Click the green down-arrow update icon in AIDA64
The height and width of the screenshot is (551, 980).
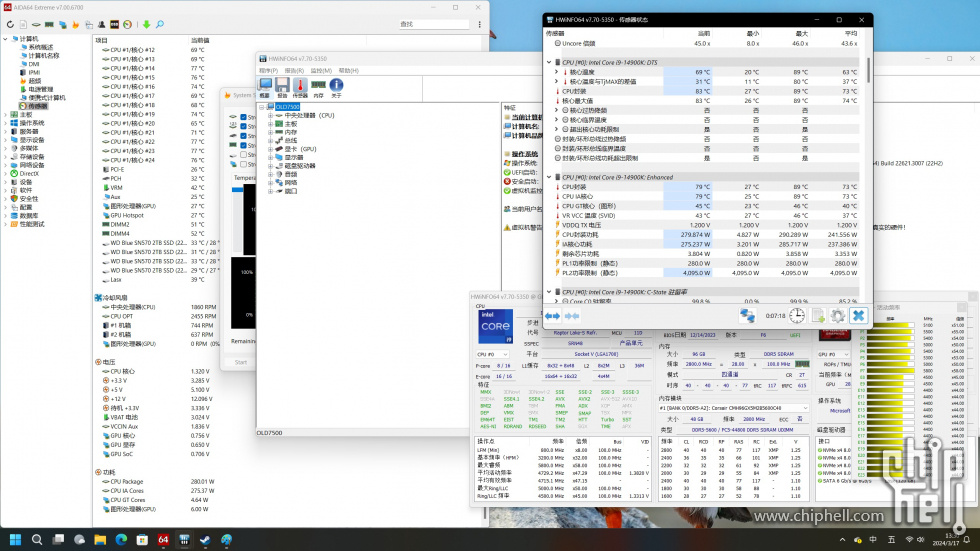pyautogui.click(x=146, y=24)
